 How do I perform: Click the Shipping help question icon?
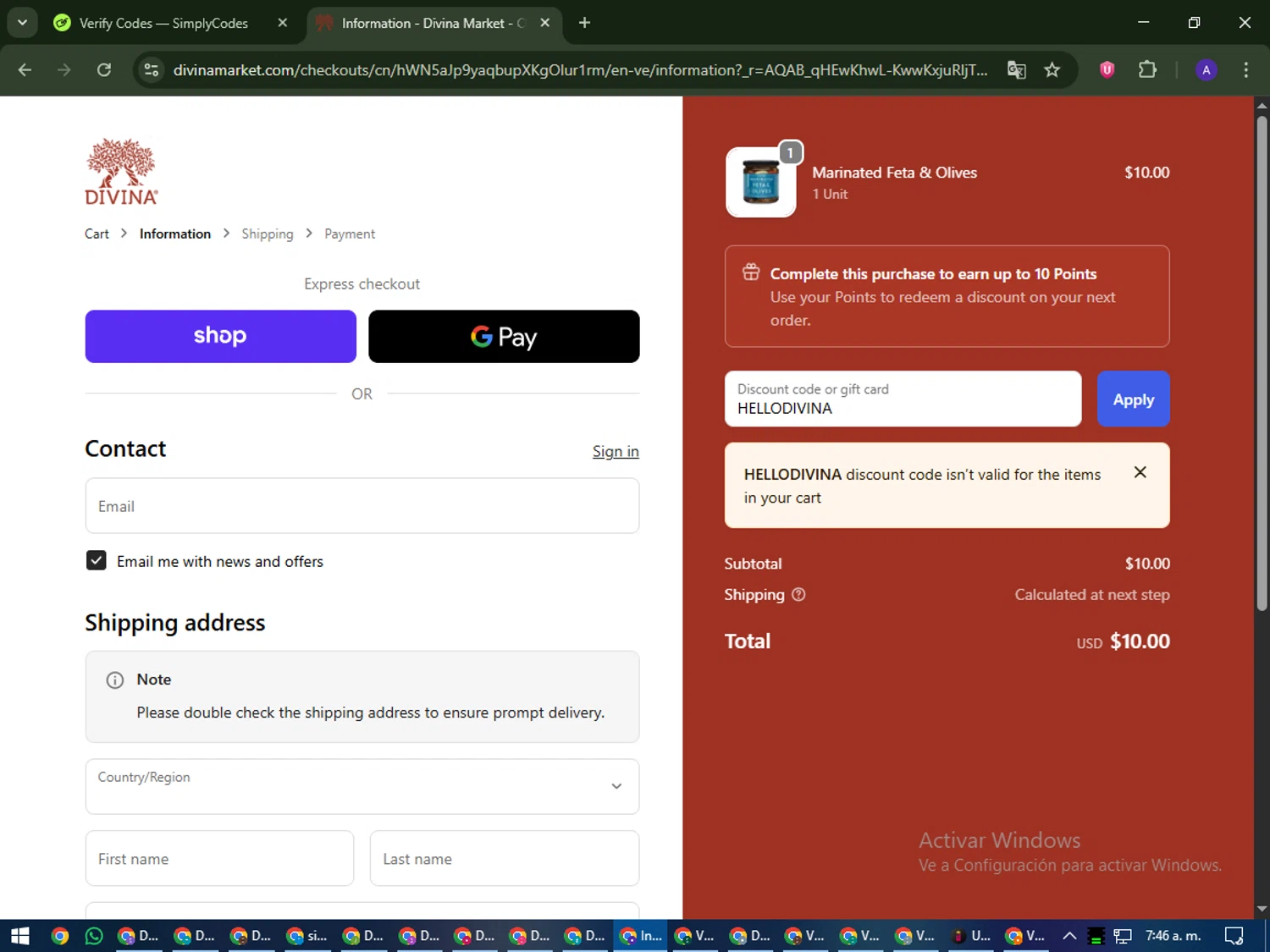point(798,594)
